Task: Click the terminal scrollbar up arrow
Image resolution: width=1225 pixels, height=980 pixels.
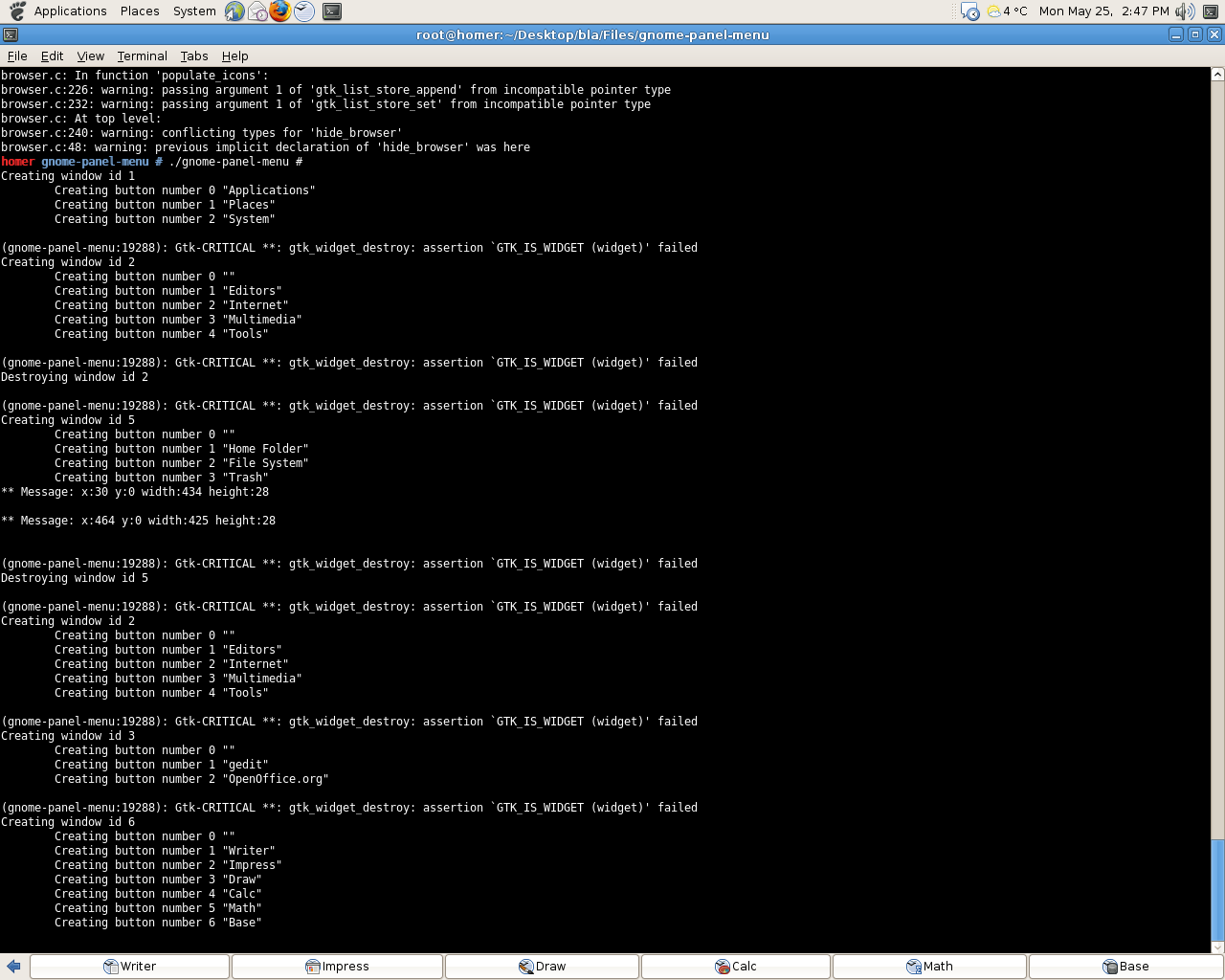Action: tap(1217, 74)
